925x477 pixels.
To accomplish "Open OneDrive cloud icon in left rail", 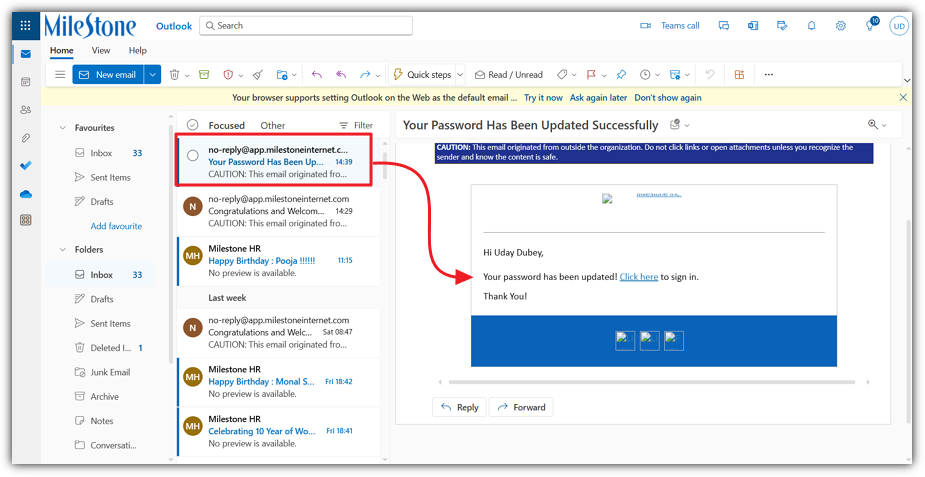I will click(x=25, y=194).
